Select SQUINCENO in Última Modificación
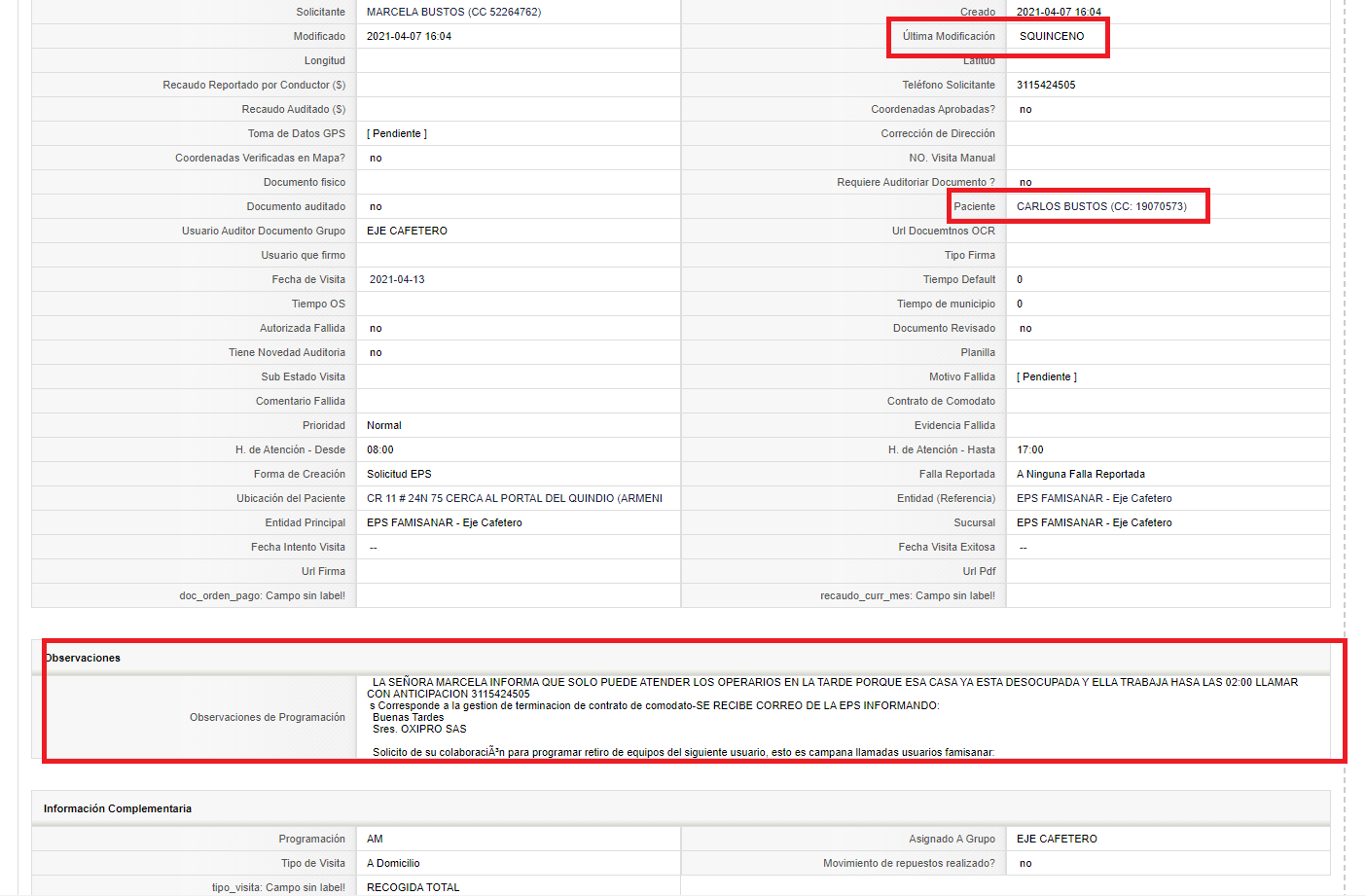Image resolution: width=1366 pixels, height=896 pixels. [1052, 36]
